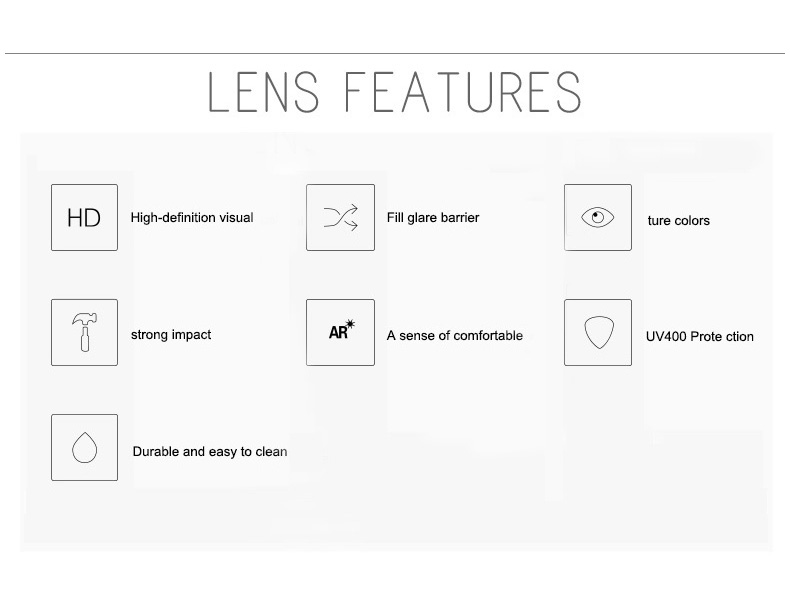Select the crossed-arrows glare barrier icon
790x611 pixels.
[x=340, y=217]
